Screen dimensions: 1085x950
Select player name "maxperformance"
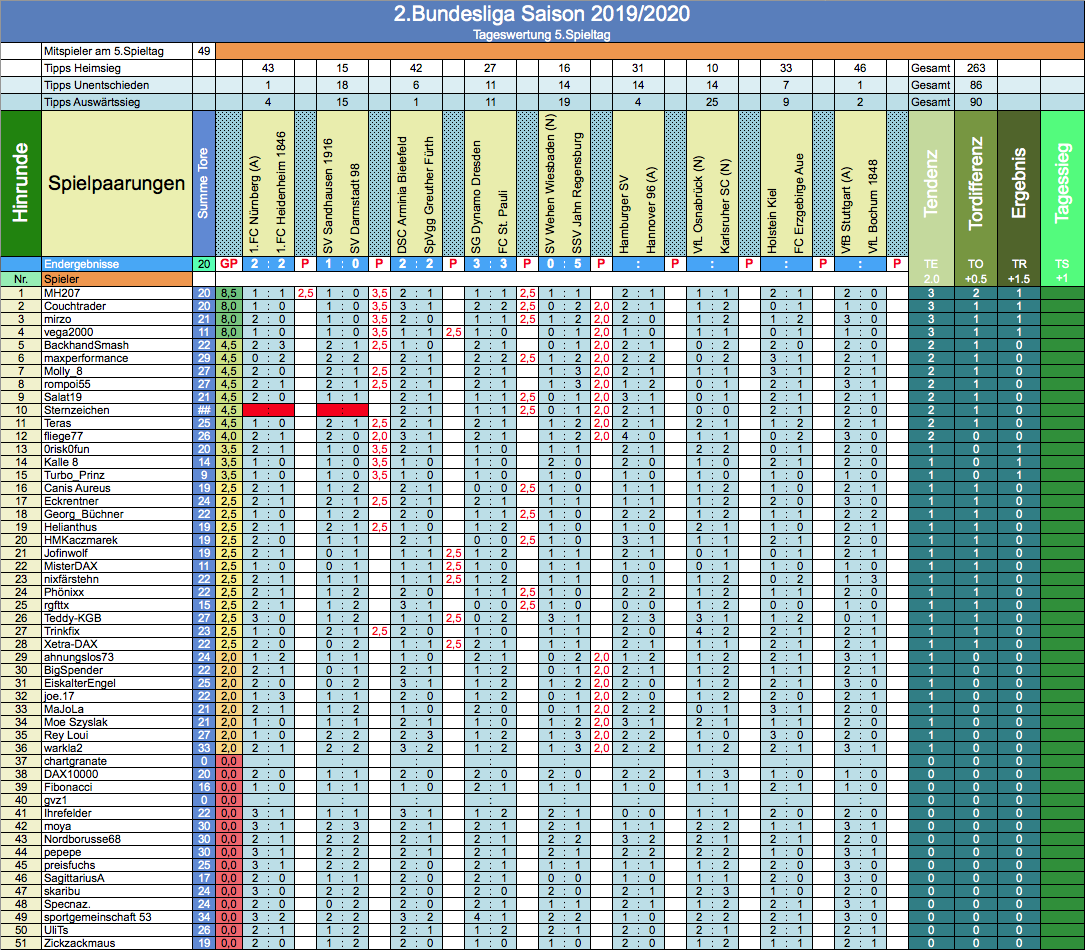86,358
